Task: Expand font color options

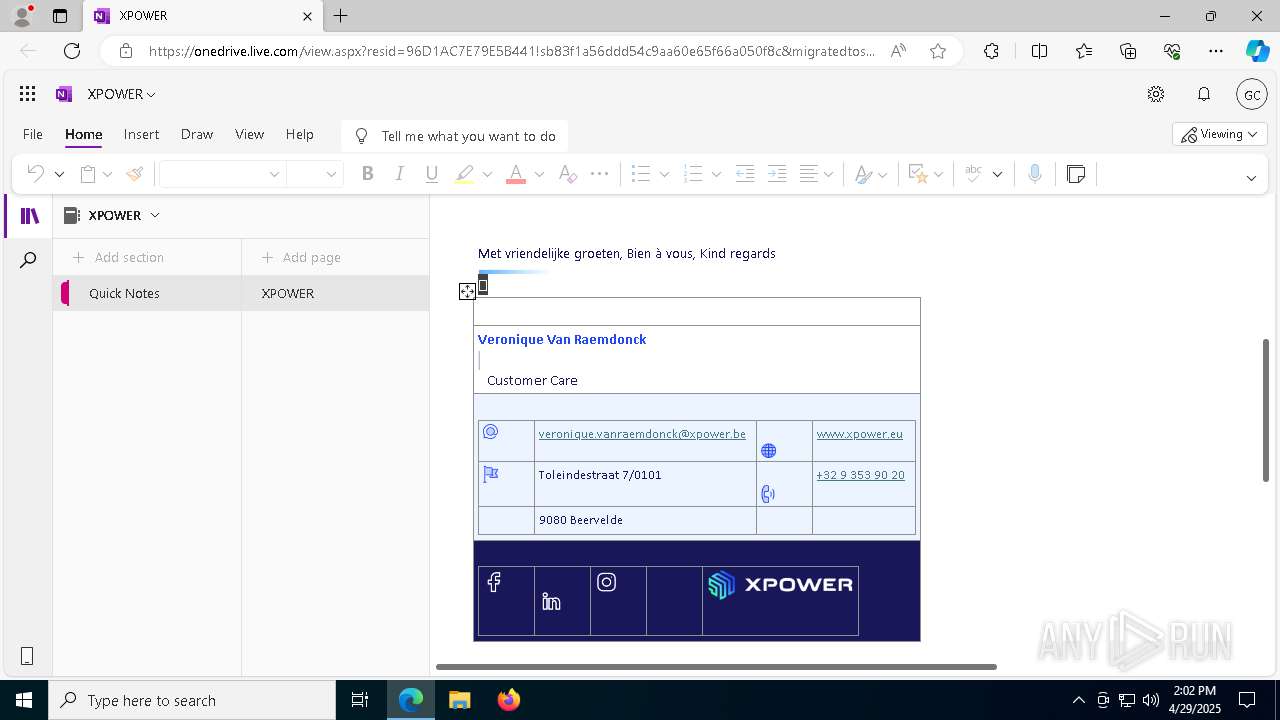Action: click(x=539, y=174)
